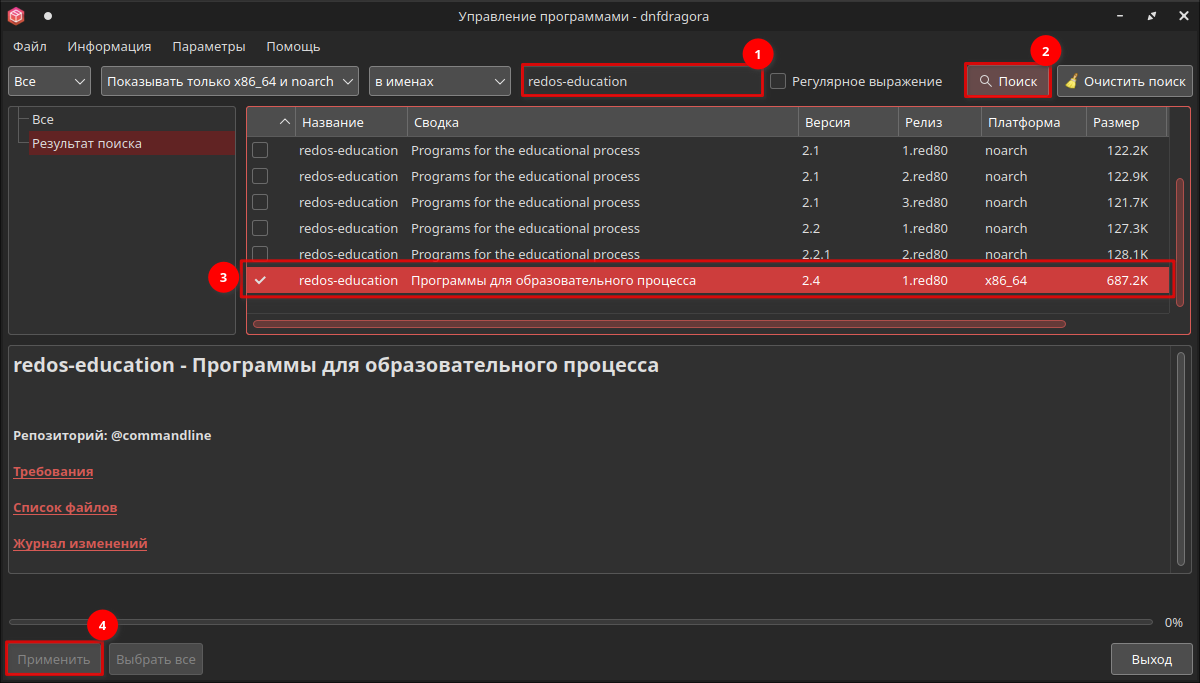Click the Выход button
The image size is (1200, 683).
click(x=1152, y=660)
